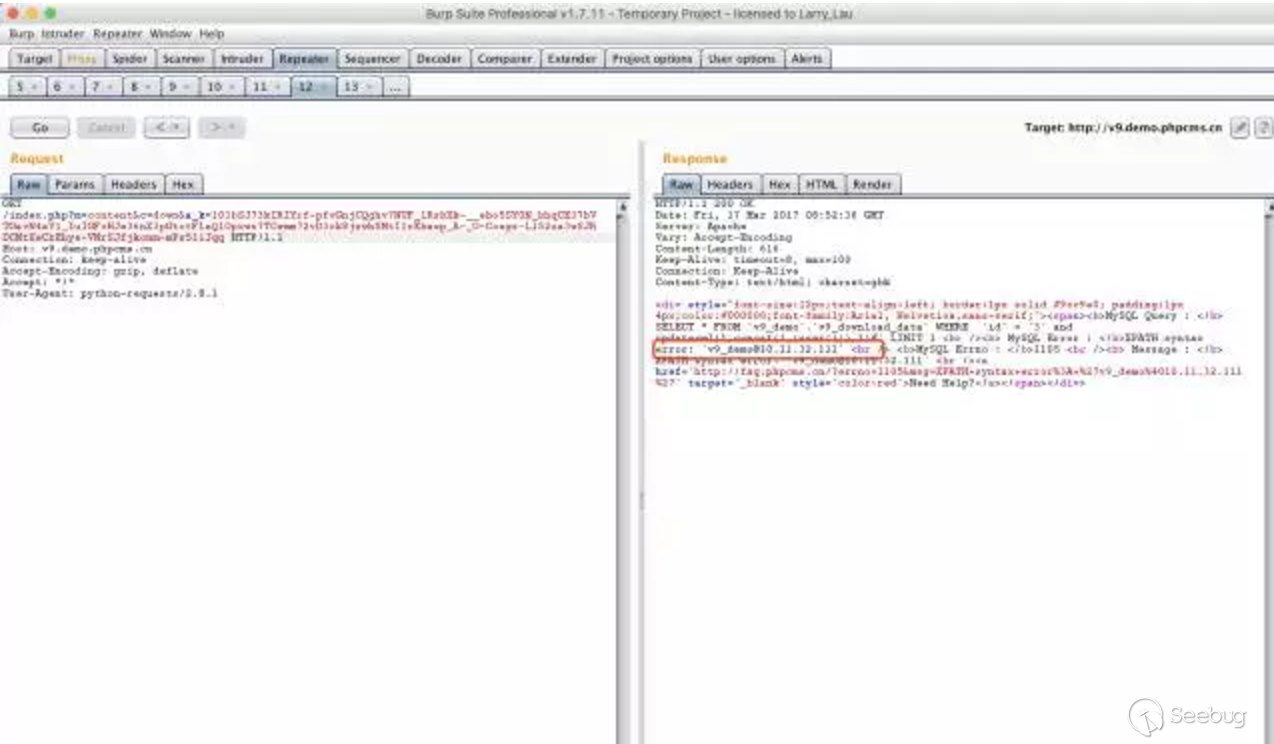Close repeater tab 10 with its x

coord(232,87)
